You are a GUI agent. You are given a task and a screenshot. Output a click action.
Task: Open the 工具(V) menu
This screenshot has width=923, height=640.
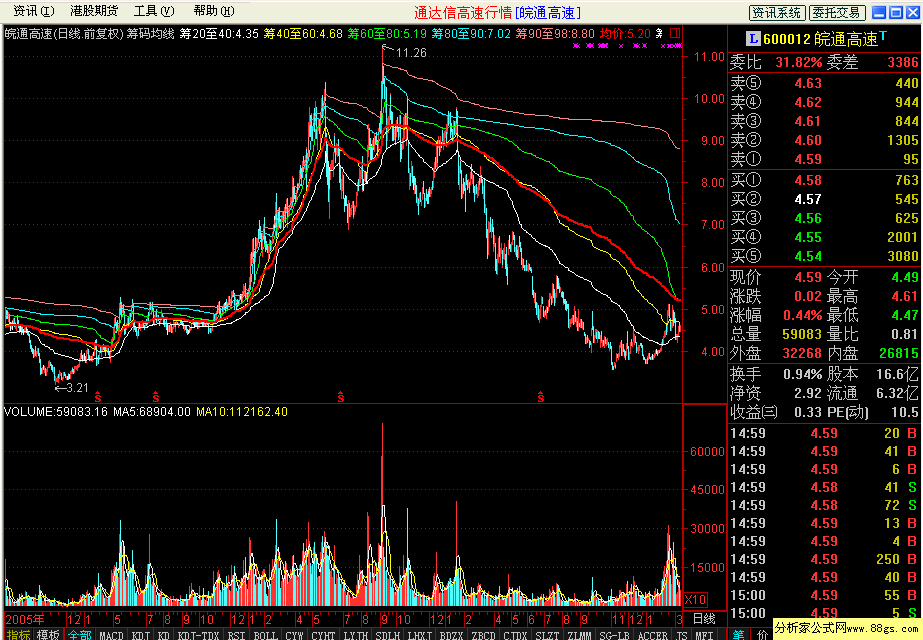tap(154, 11)
